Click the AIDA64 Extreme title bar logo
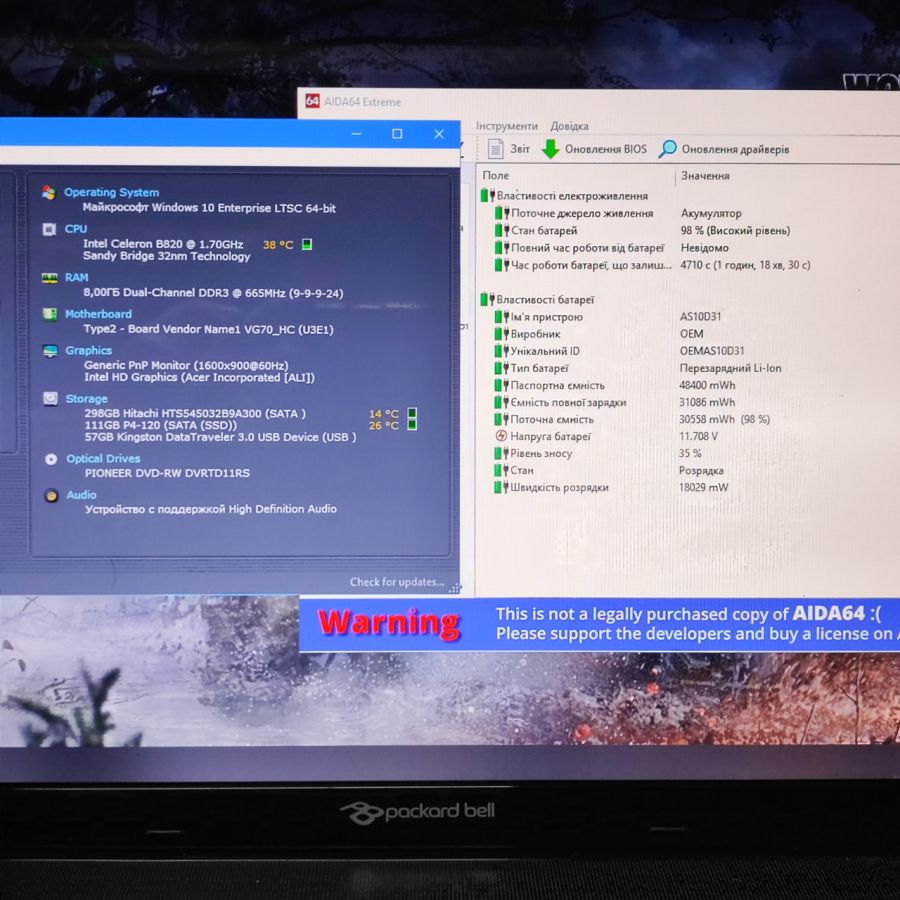 tap(312, 101)
